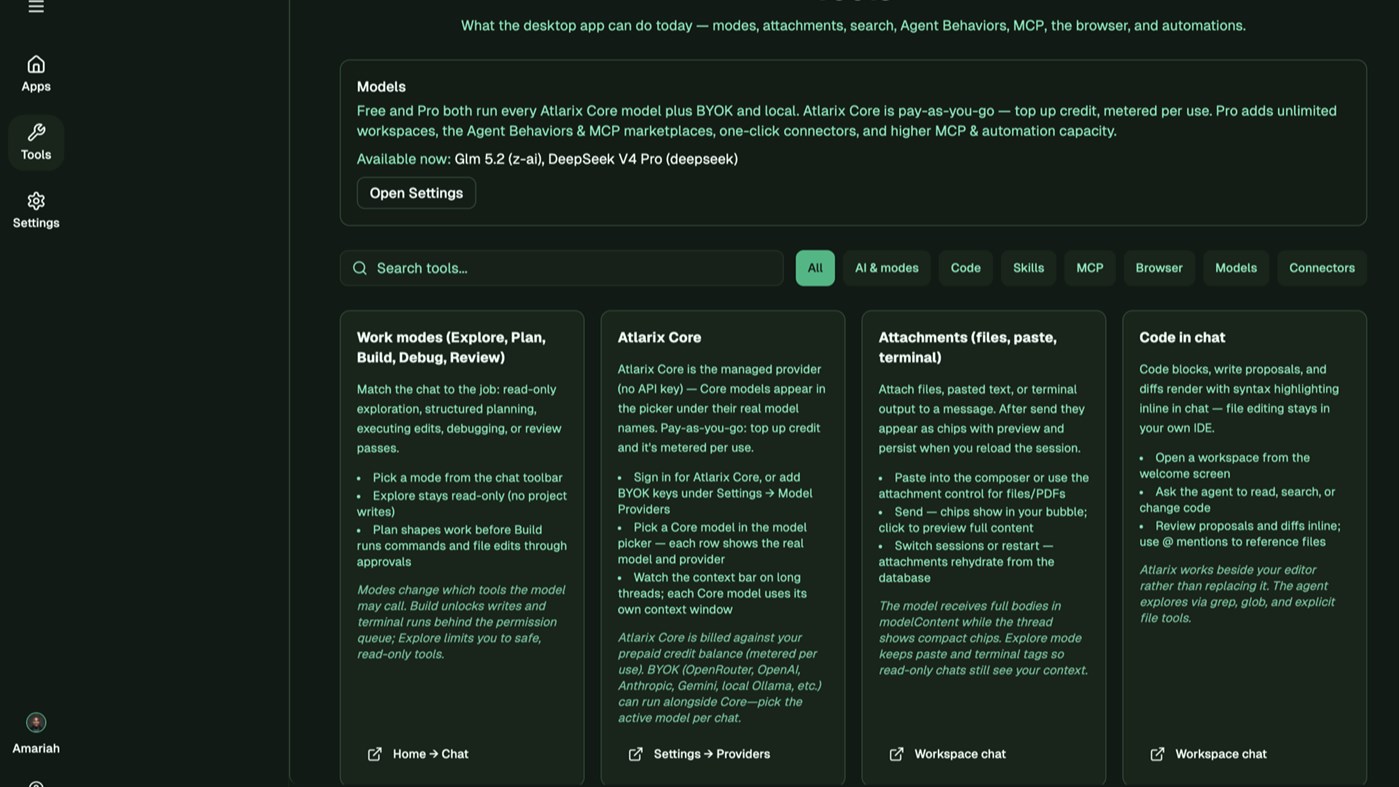
Task: Click the 'What the desktop app can do today' subtitle
Action: pyautogui.click(x=853, y=26)
